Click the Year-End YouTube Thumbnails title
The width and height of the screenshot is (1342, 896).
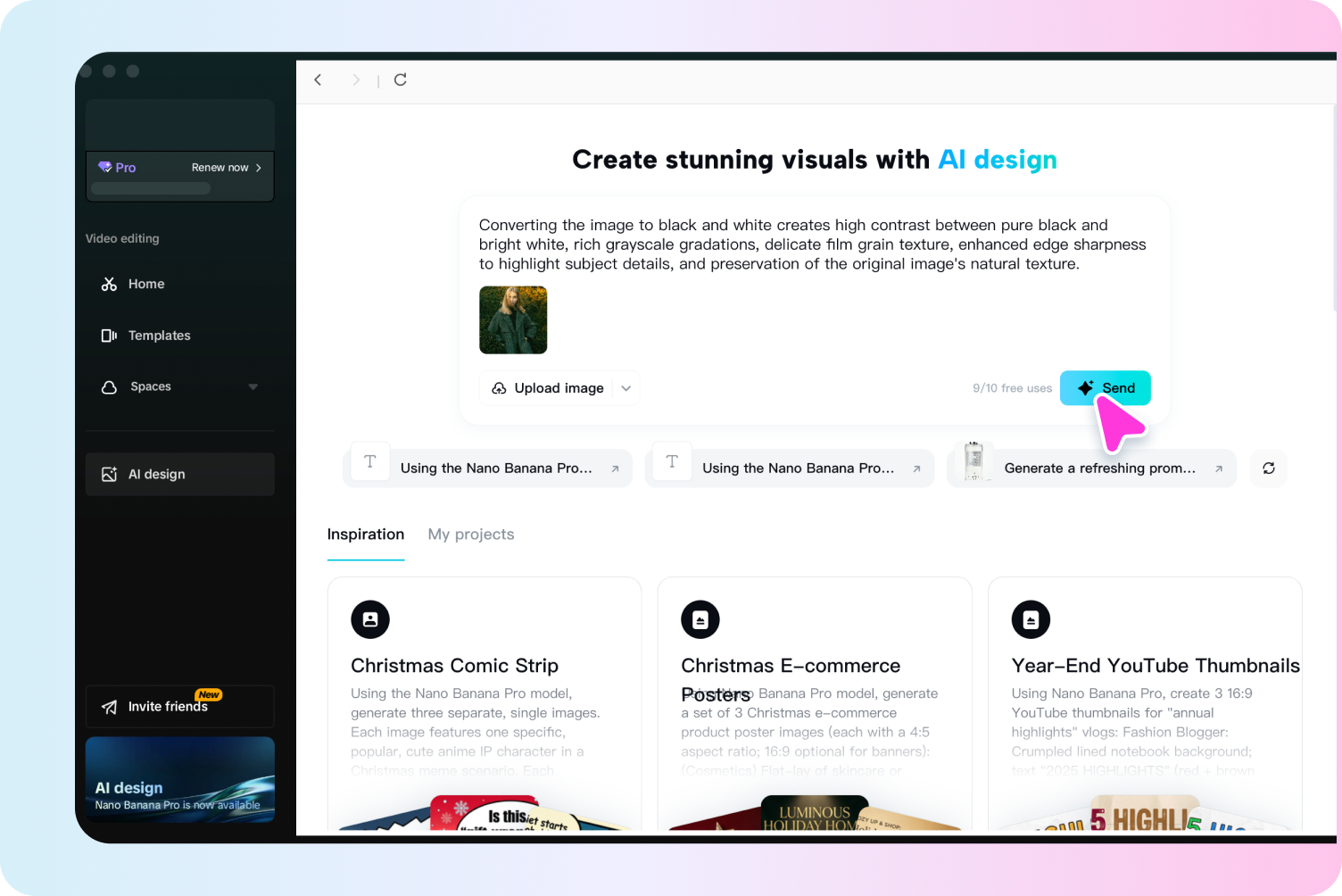(1156, 666)
